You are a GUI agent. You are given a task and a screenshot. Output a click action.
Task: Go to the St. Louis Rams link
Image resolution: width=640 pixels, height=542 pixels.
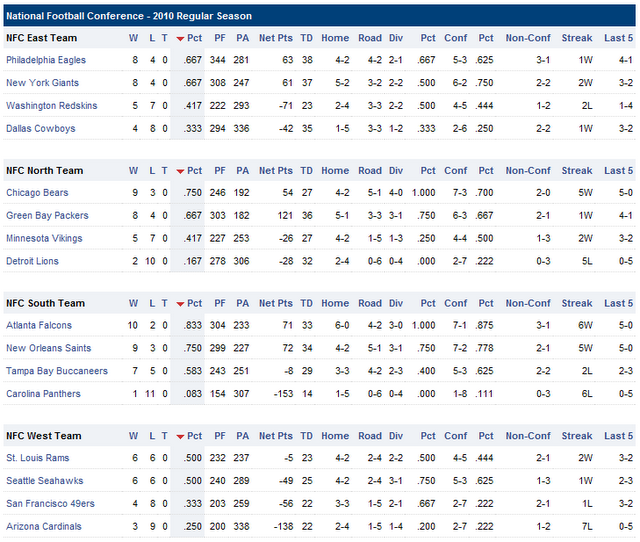click(37, 458)
